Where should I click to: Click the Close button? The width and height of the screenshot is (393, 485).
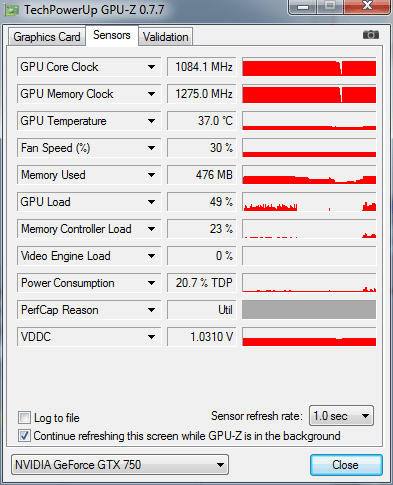coord(346,465)
